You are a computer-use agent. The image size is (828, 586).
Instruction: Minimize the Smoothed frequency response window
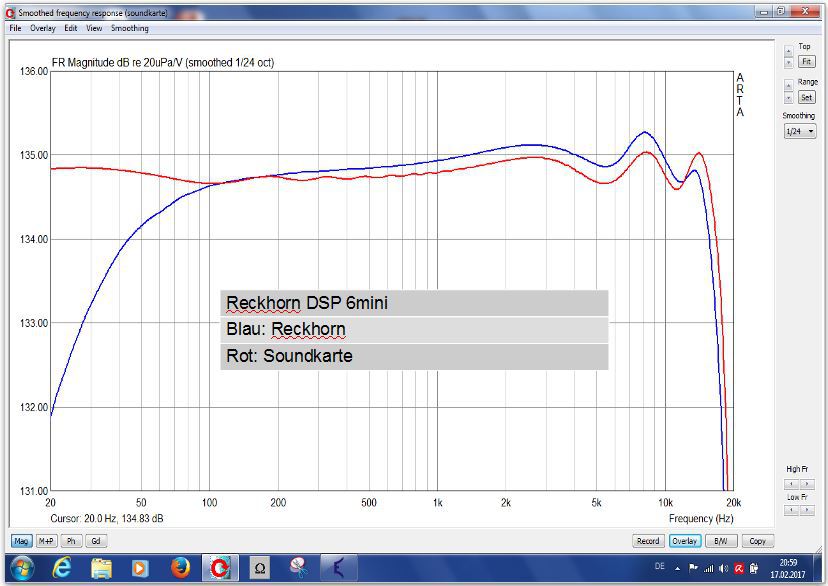click(x=764, y=11)
